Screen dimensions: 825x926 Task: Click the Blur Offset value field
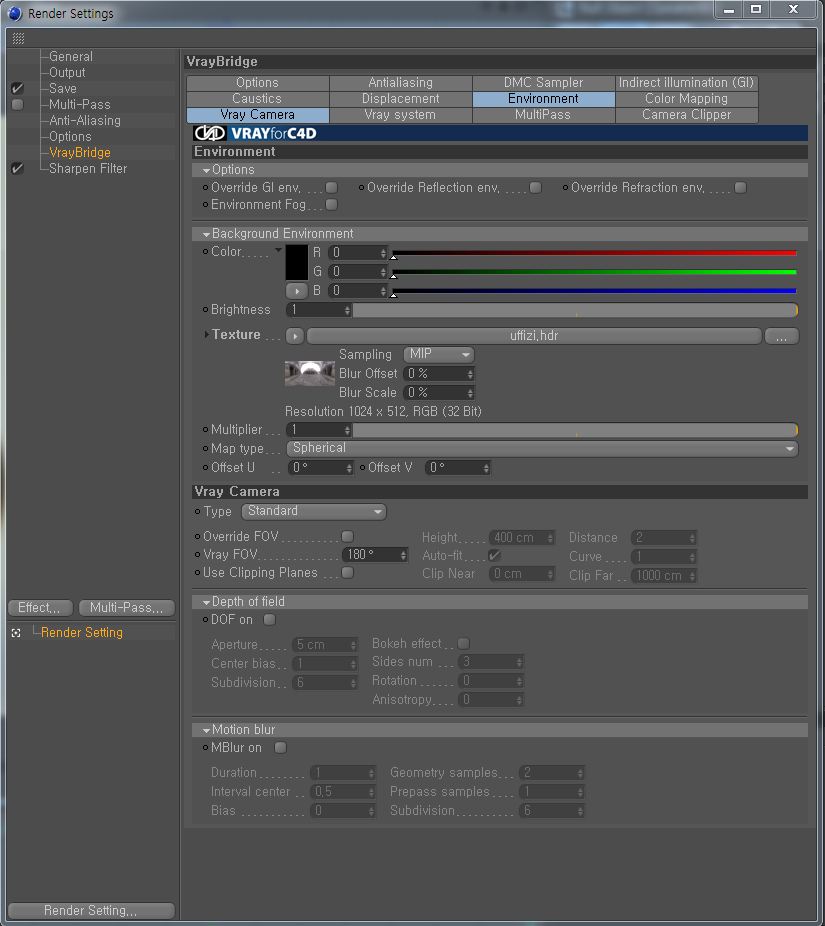[x=439, y=374]
